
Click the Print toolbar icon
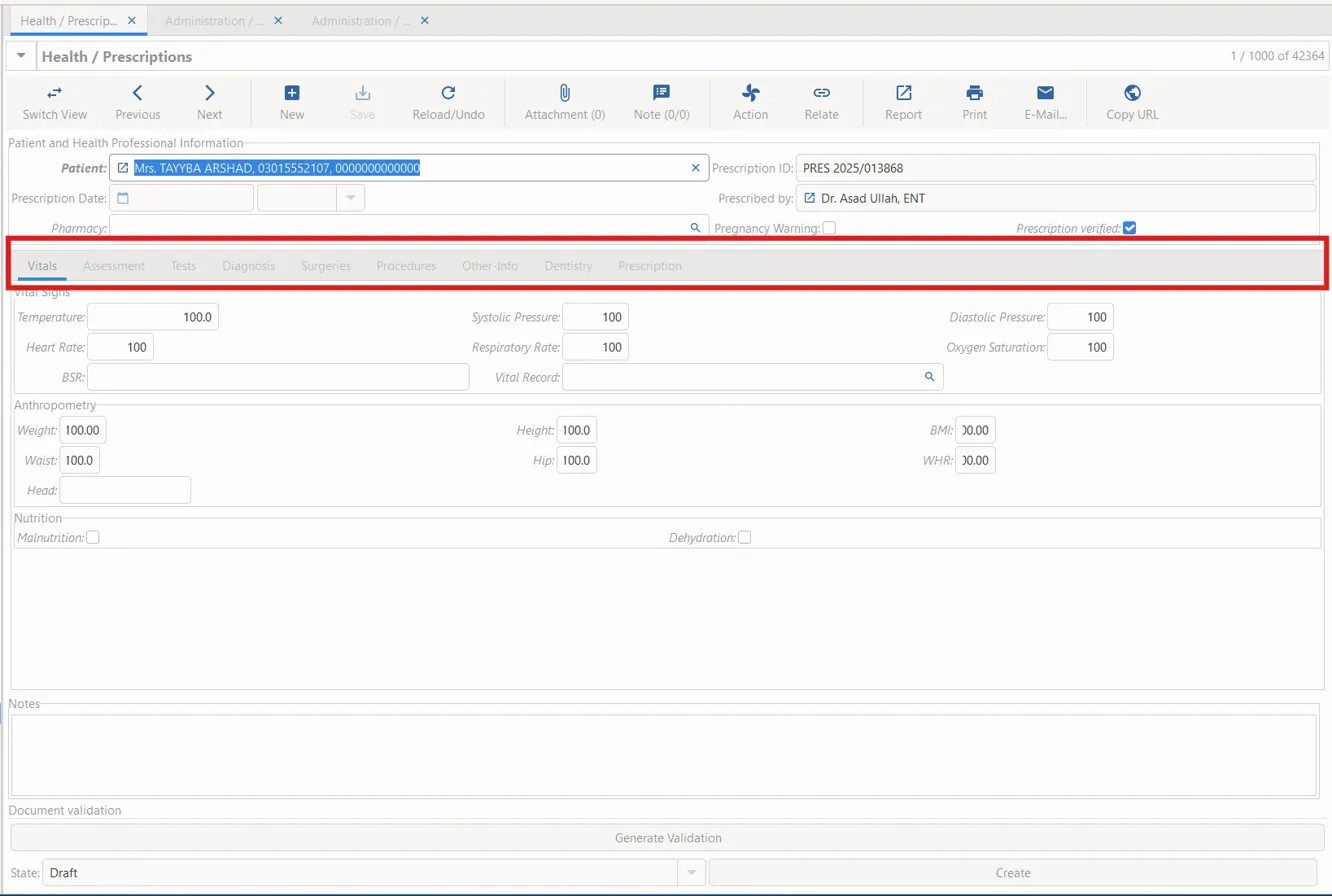pyautogui.click(x=974, y=94)
